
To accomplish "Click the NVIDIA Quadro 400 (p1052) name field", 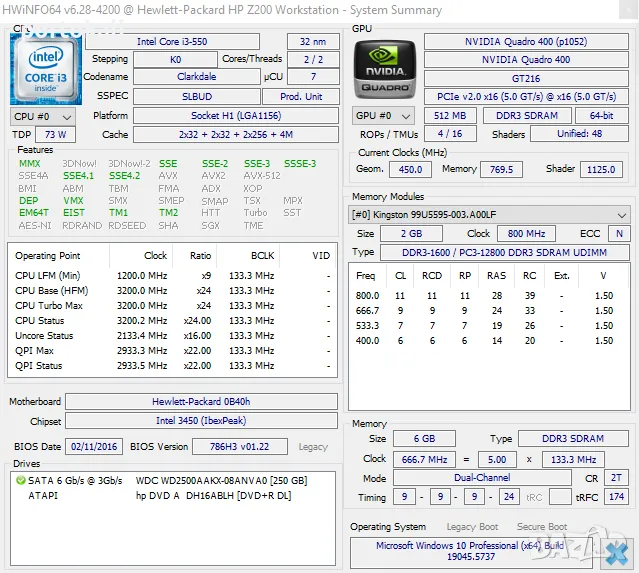I will point(526,42).
